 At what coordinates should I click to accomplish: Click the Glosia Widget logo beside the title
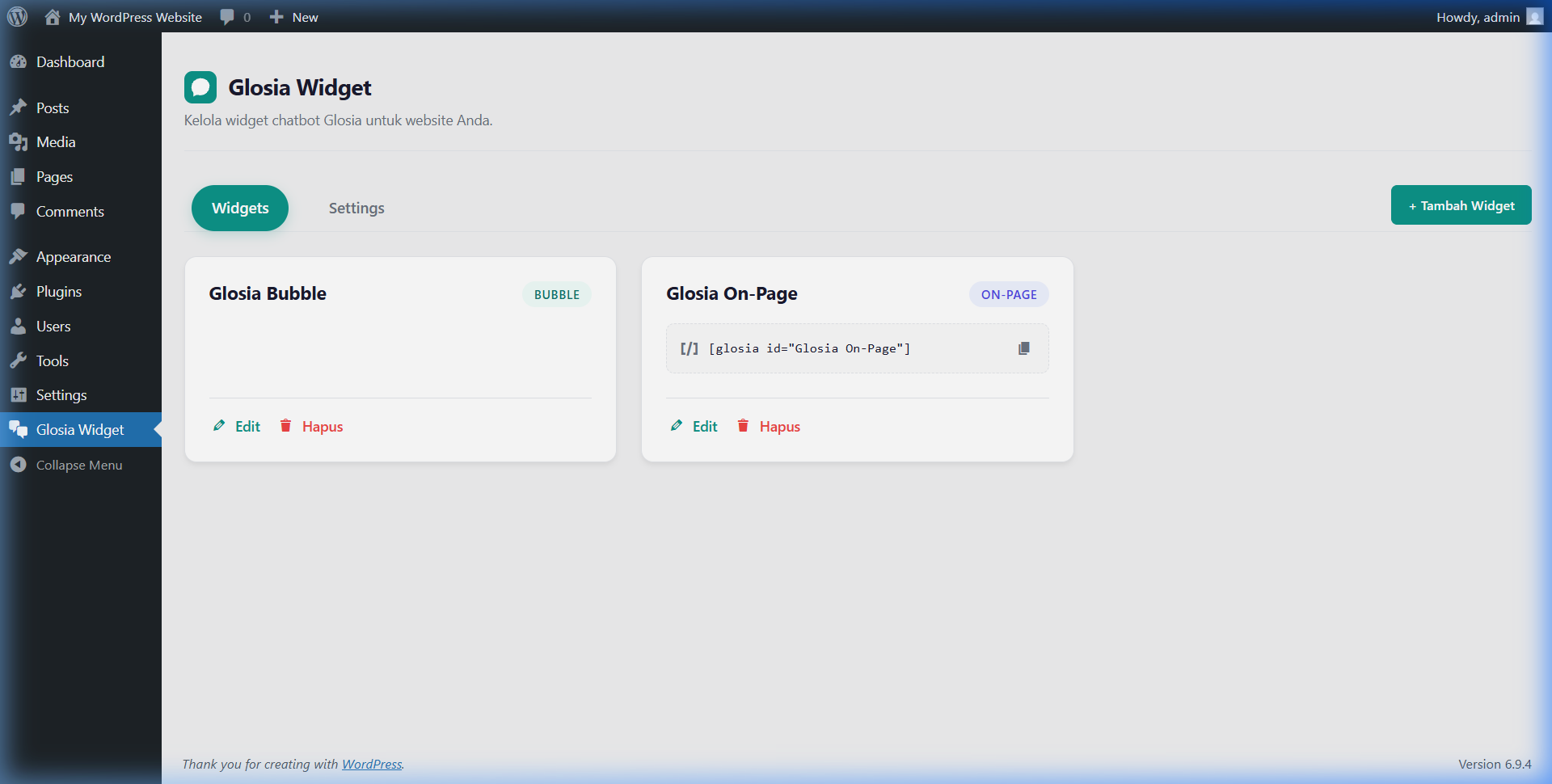[200, 87]
